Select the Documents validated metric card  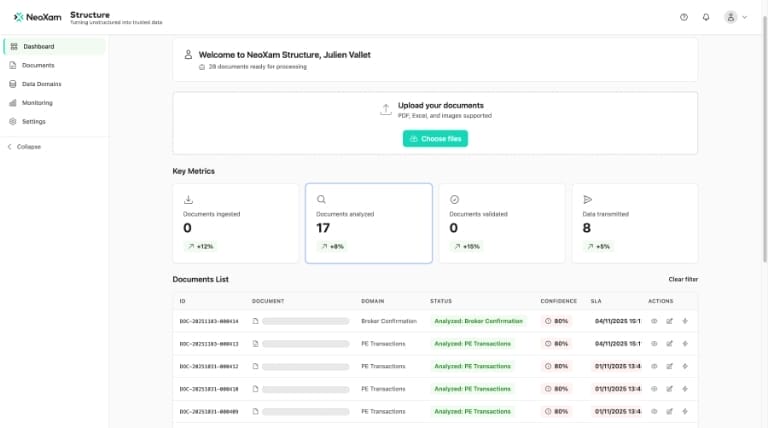(502, 223)
